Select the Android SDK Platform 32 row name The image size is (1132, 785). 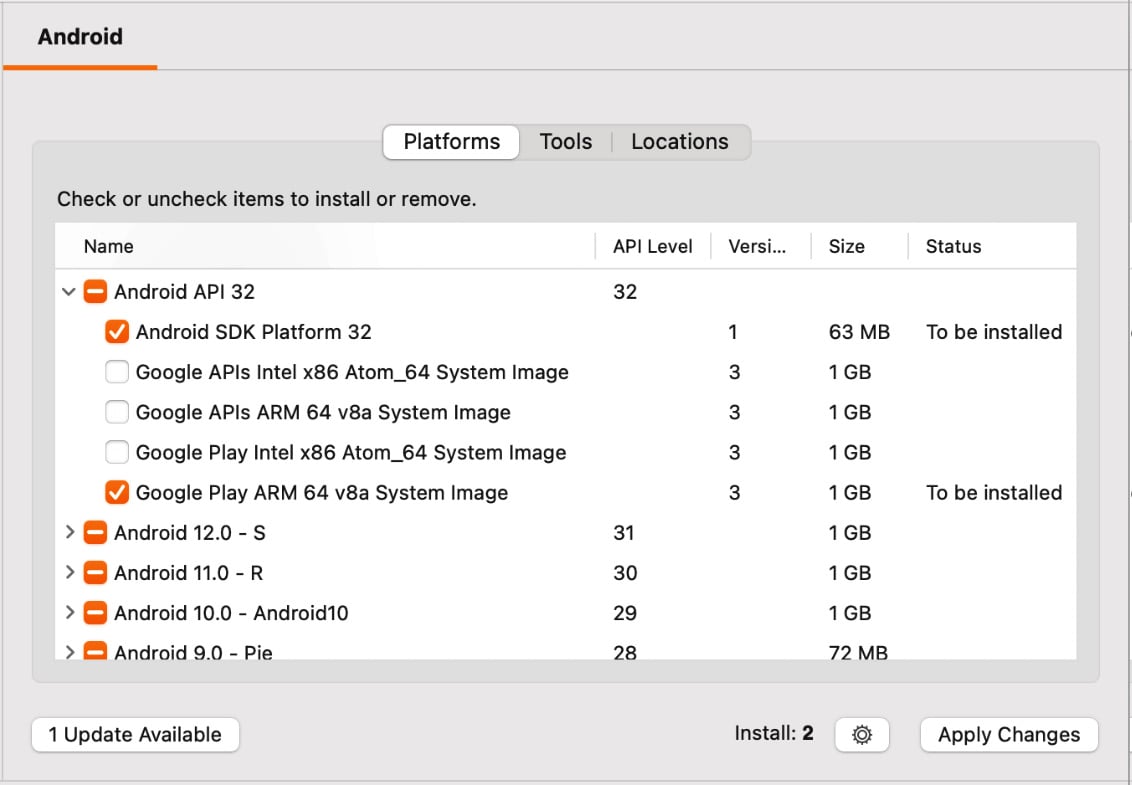pos(253,332)
